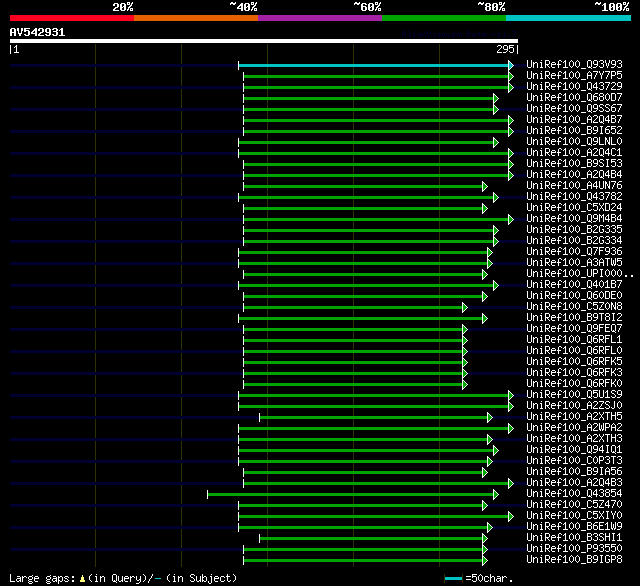Click the UniRef100_C5XIY0 label

tap(574, 516)
